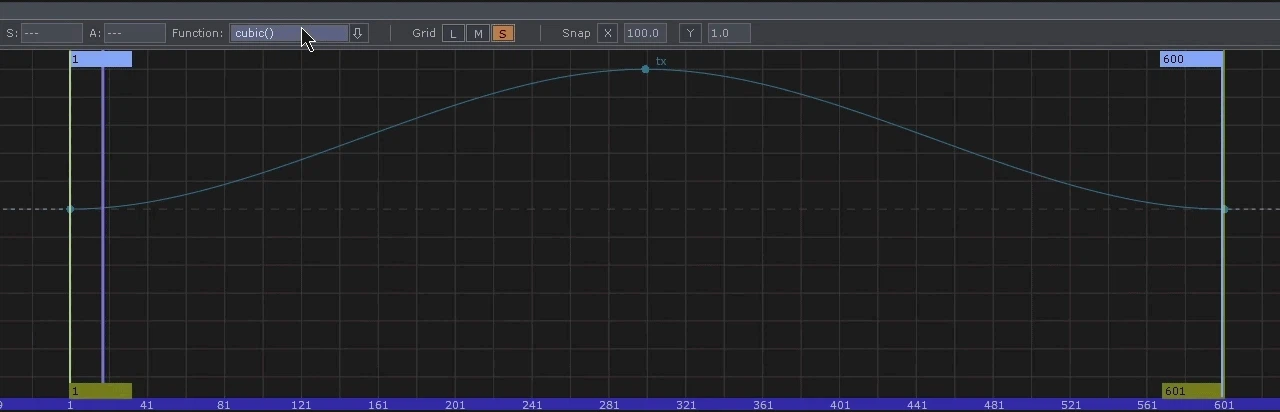Viewport: 1280px width, 412px height.
Task: Set Grid density to M
Action: pyautogui.click(x=478, y=33)
